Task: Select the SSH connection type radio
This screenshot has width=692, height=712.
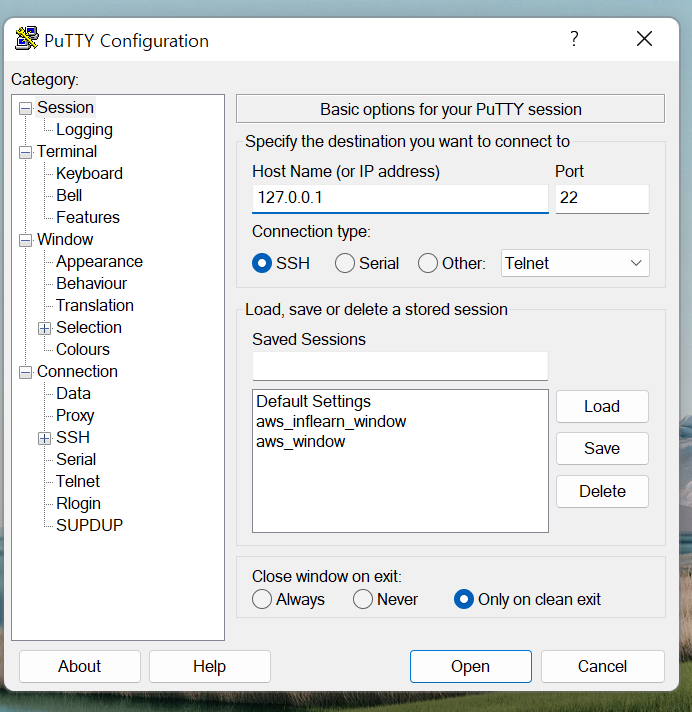Action: coord(262,263)
